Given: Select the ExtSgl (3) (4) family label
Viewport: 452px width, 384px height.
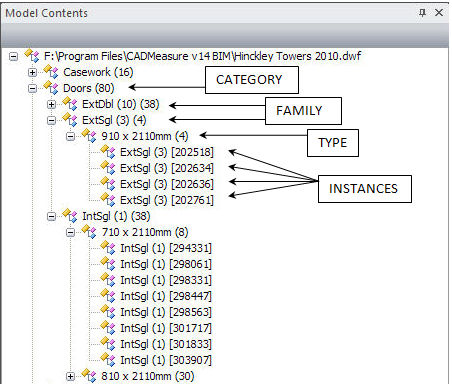Looking at the screenshot, I should [x=114, y=120].
